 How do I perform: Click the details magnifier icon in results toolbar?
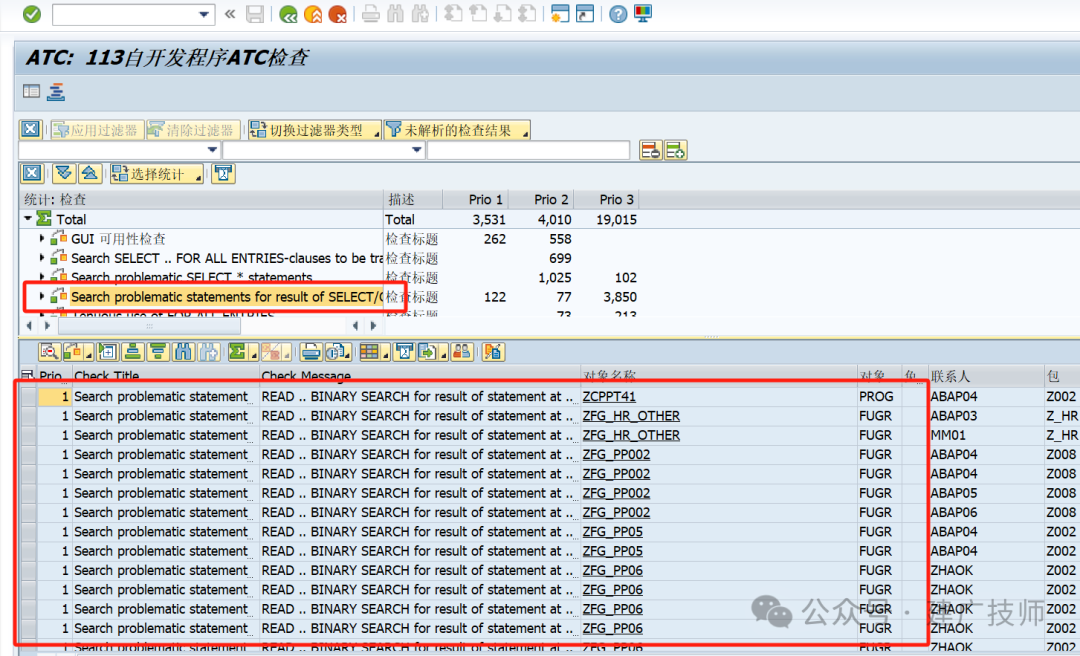pos(50,352)
